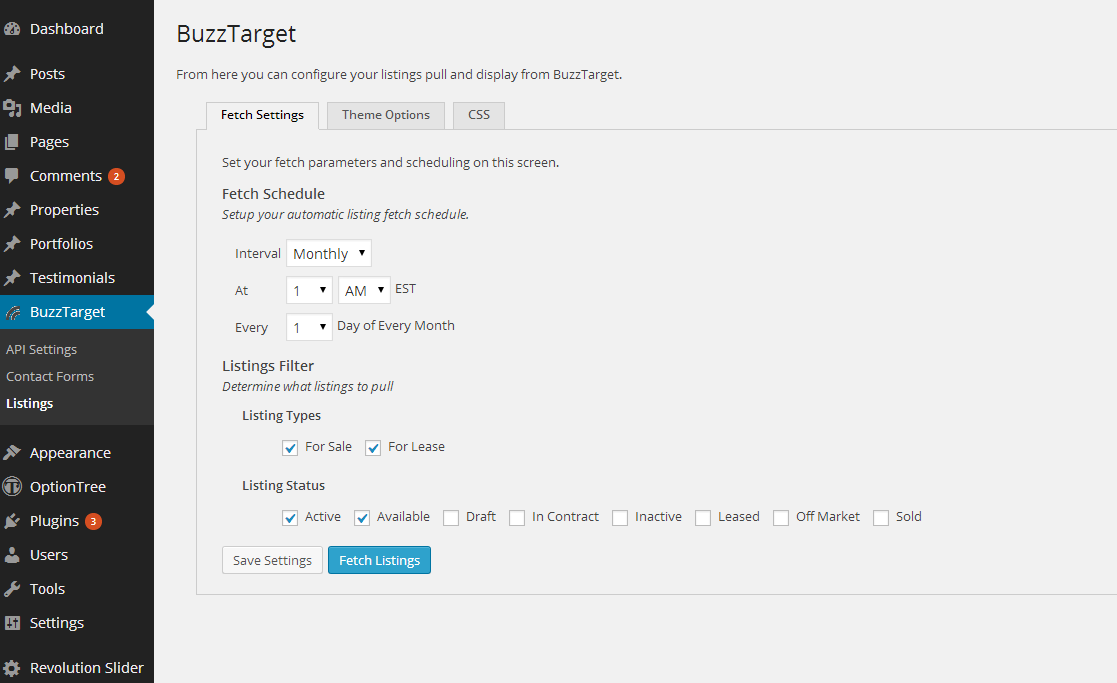The image size is (1117, 683).
Task: Click the 'Day of Every Month' text
Action: click(395, 325)
